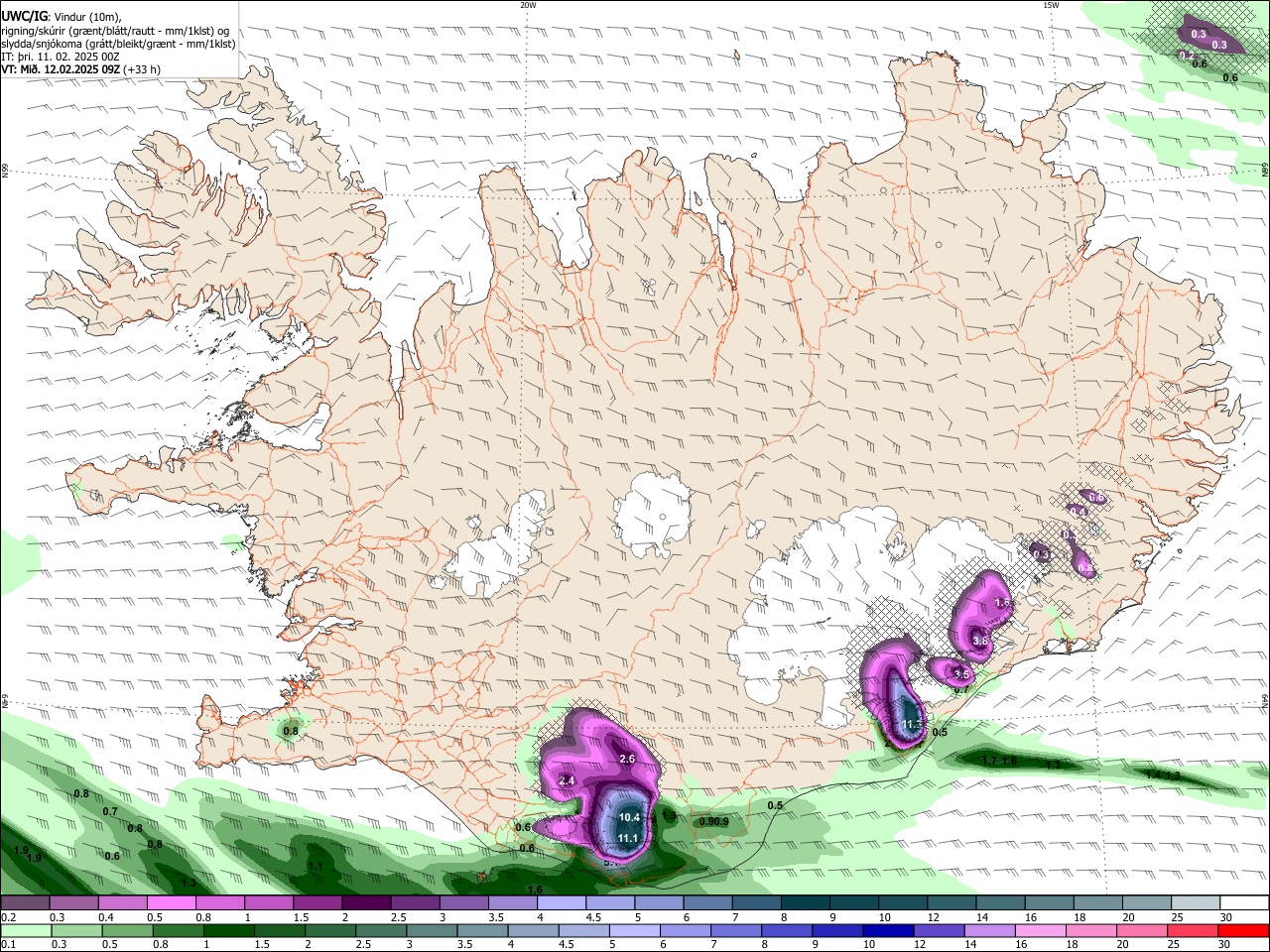Click the light pink 16 swatch in lower legend row

1041,930
